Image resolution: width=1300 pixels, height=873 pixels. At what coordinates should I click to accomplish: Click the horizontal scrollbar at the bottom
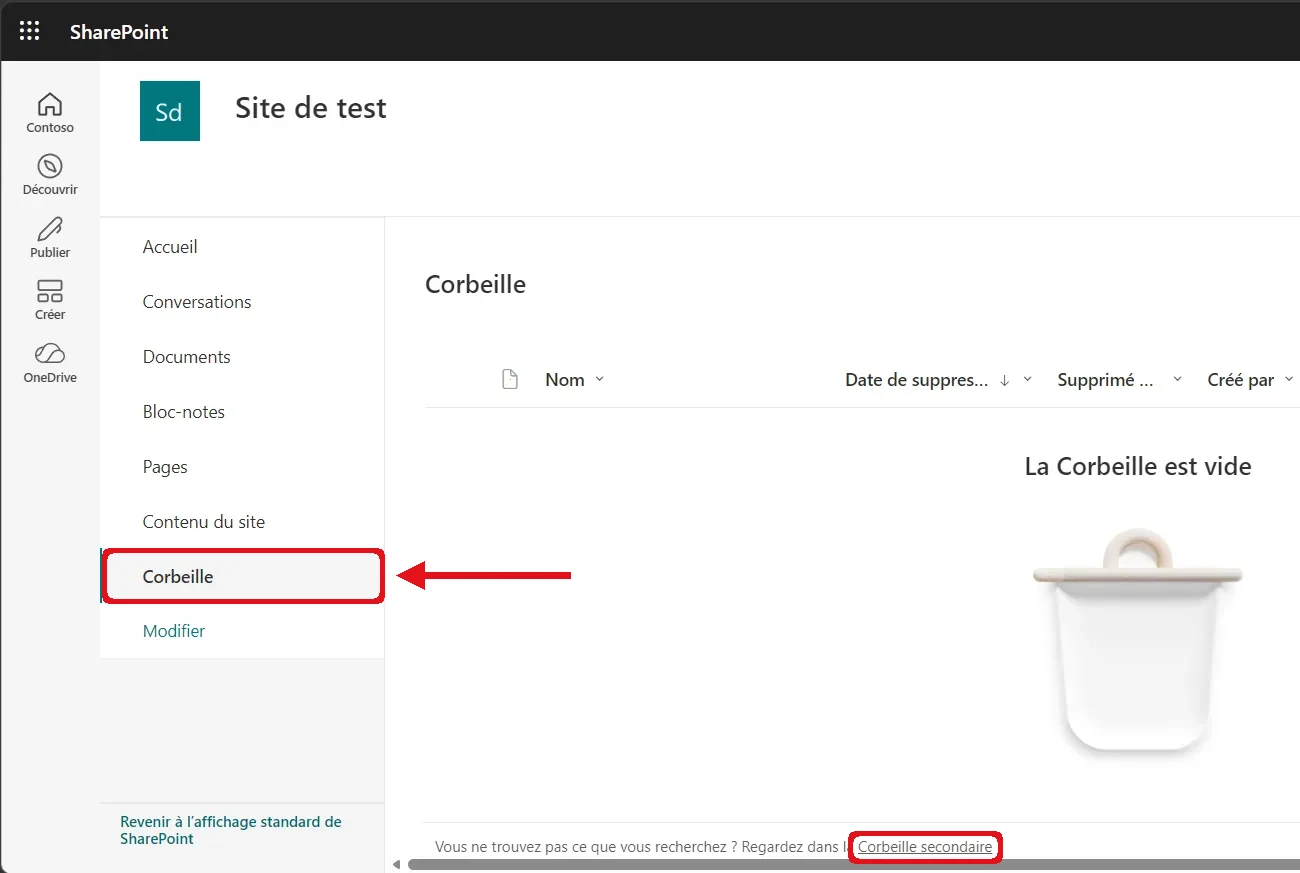click(854, 865)
